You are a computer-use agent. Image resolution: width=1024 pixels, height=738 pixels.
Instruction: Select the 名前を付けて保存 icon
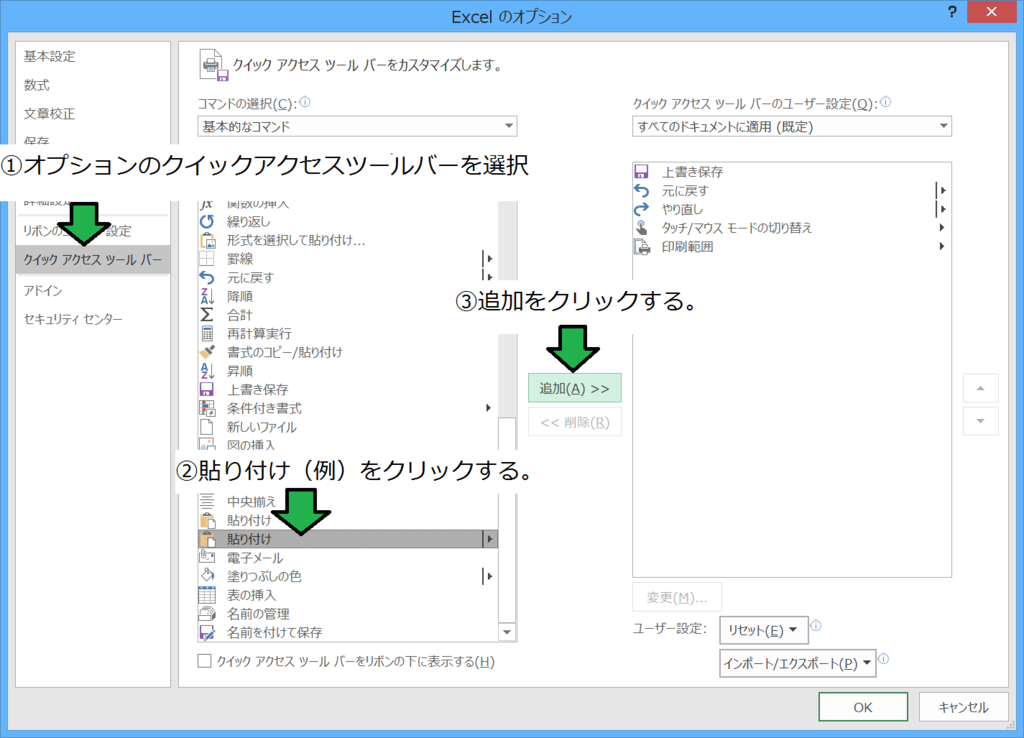click(x=207, y=632)
